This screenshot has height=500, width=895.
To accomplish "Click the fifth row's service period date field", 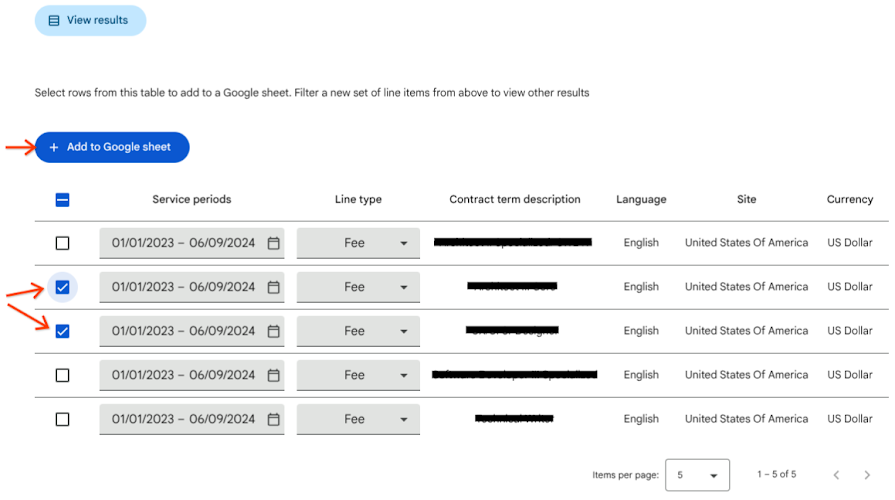I will click(x=192, y=420).
